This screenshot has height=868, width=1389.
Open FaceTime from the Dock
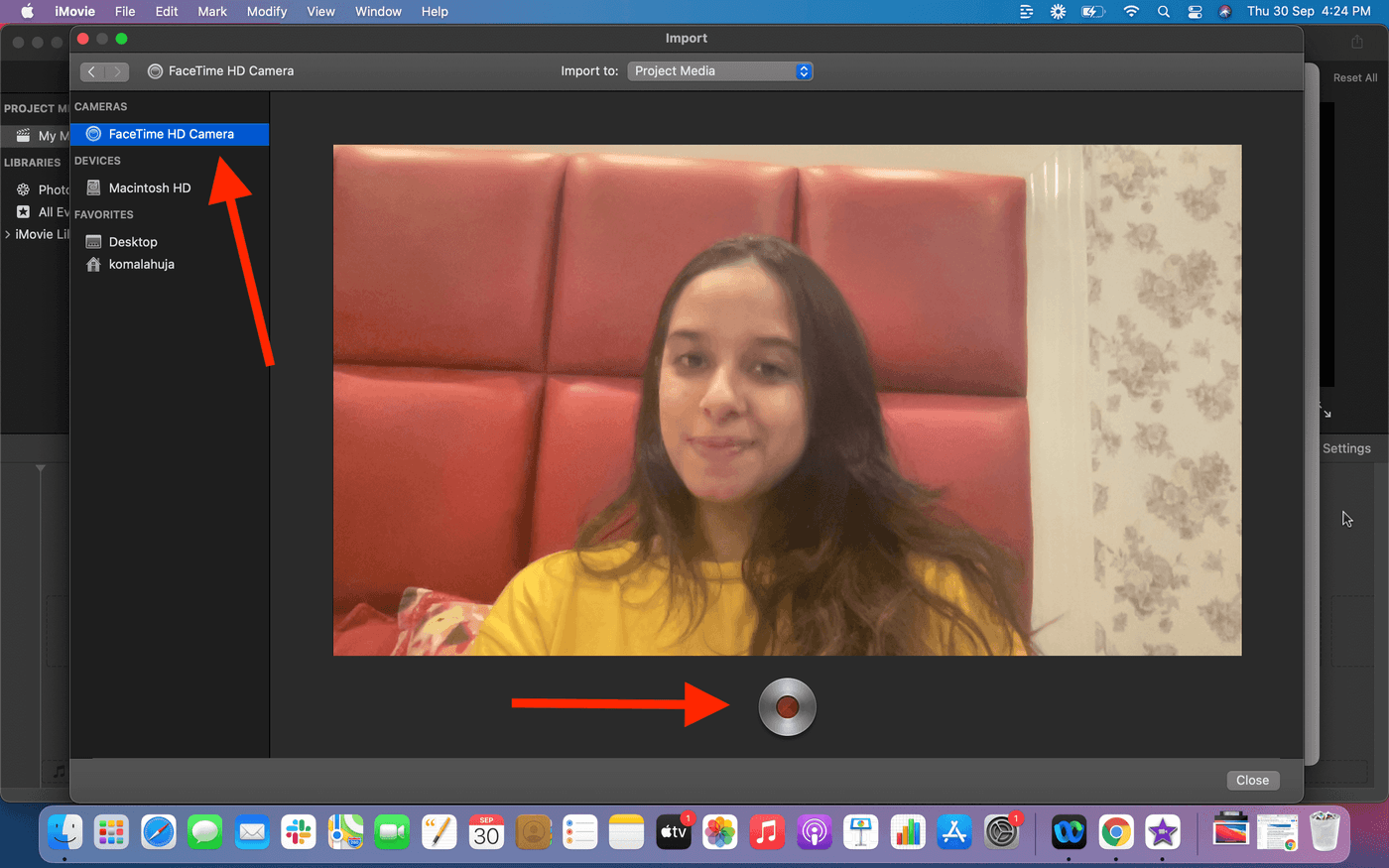point(392,832)
